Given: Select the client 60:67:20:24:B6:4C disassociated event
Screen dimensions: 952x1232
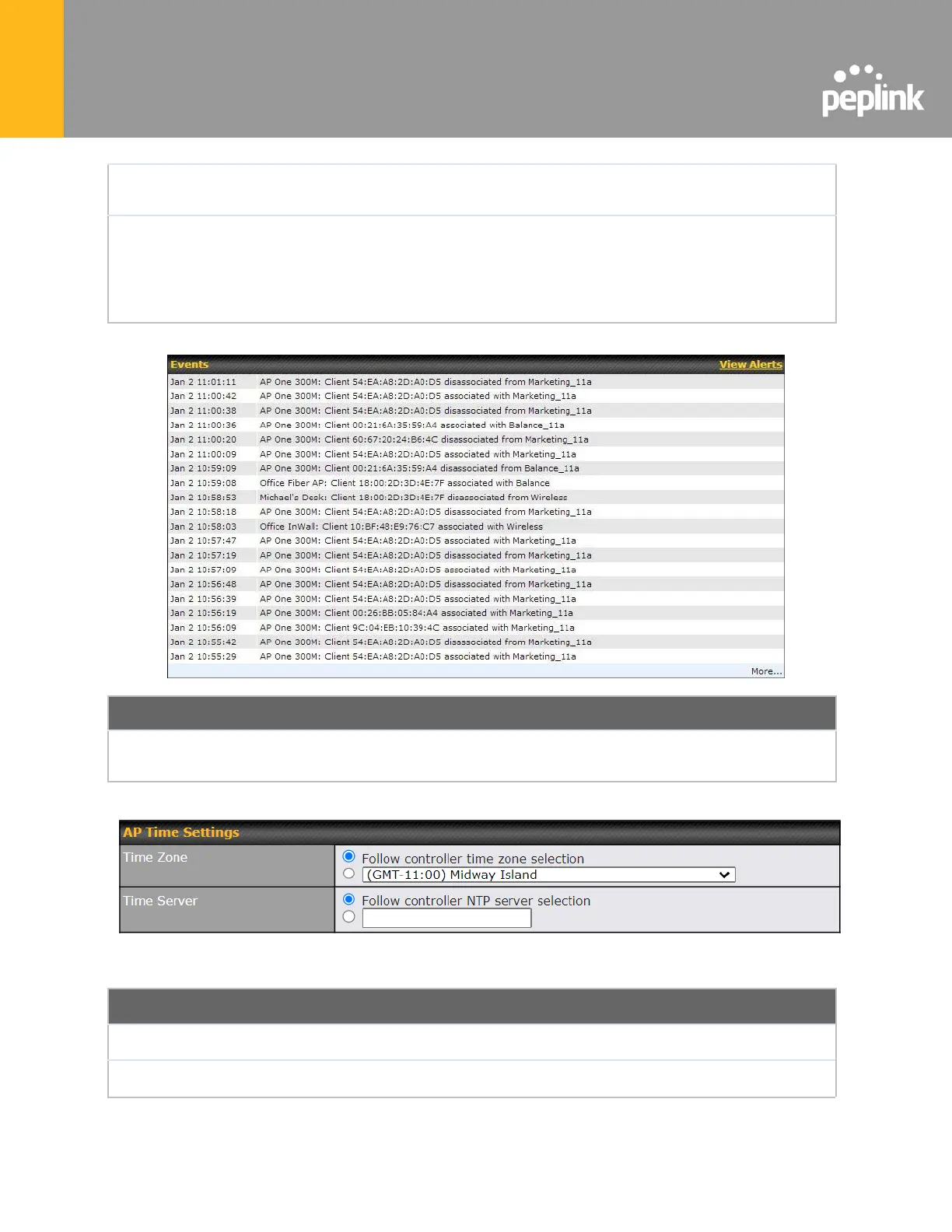Looking at the screenshot, I should point(476,439).
